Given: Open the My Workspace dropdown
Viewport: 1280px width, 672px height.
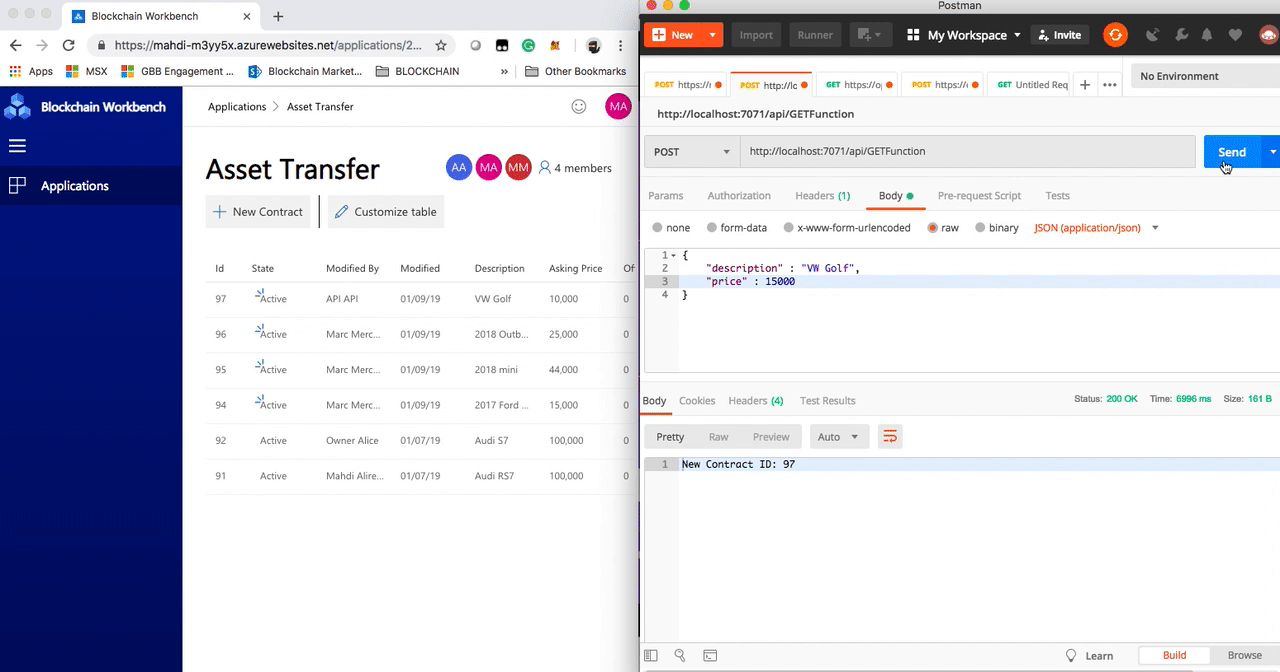Looking at the screenshot, I should click(x=964, y=35).
